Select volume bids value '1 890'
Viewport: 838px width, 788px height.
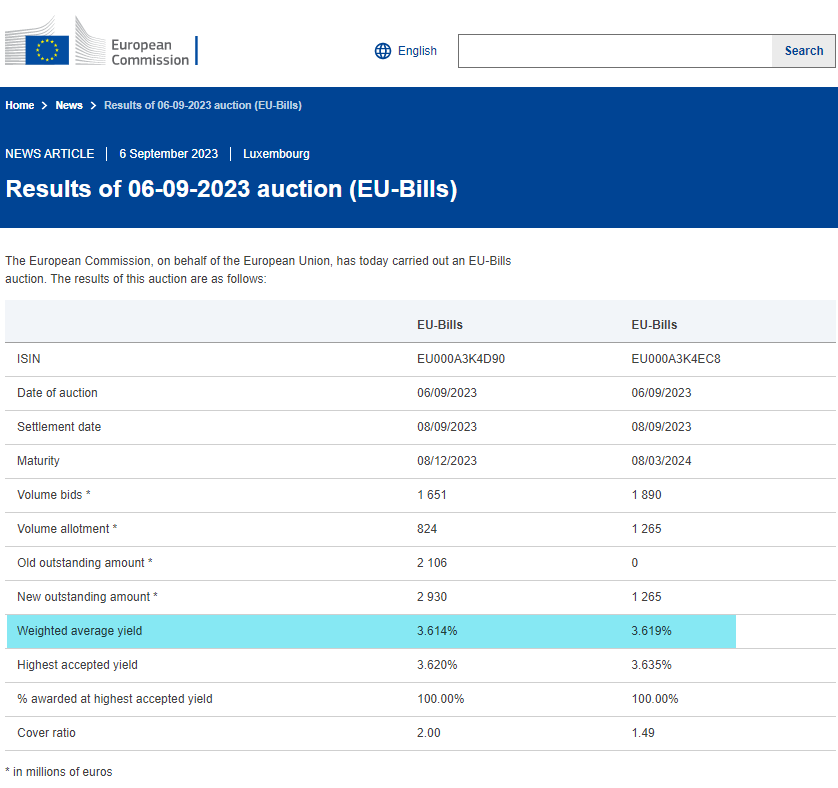click(646, 495)
